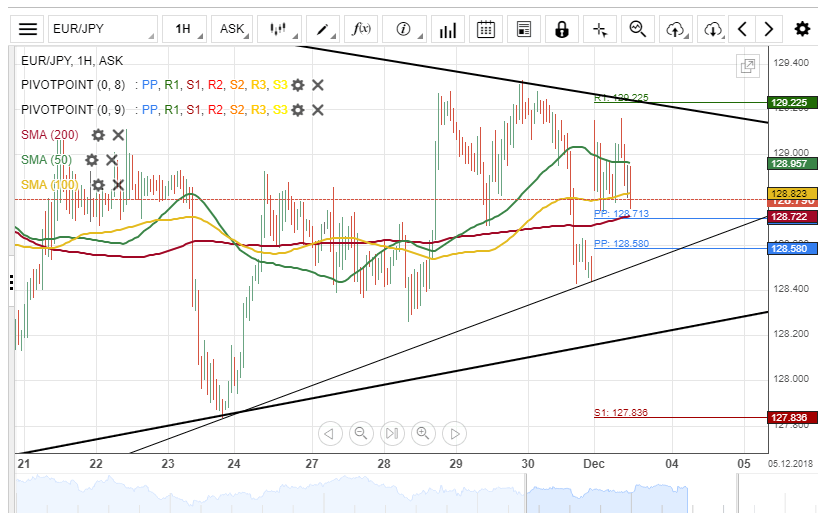Click the bar chart volume icon
This screenshot has width=828, height=522.
448,29
